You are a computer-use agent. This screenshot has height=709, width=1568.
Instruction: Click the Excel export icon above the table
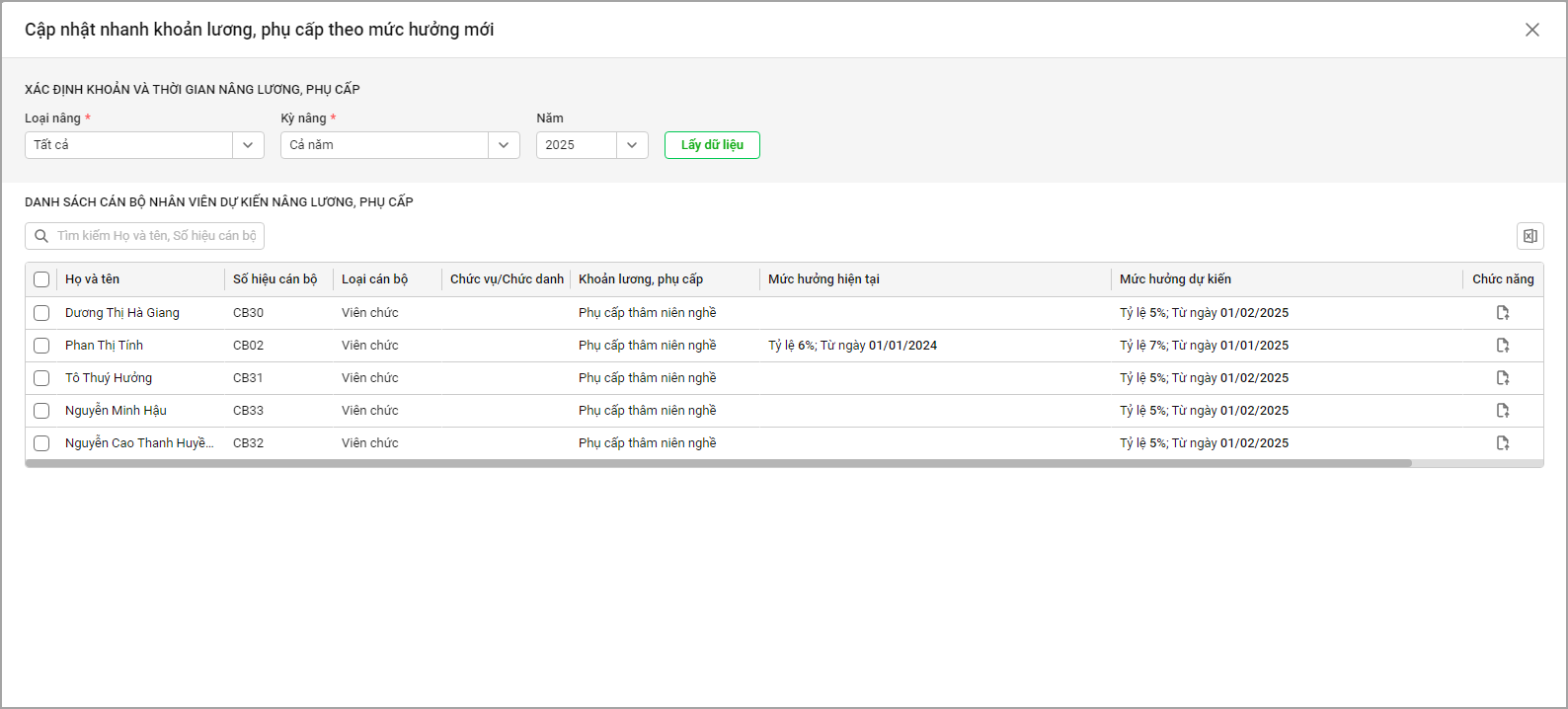click(1529, 236)
